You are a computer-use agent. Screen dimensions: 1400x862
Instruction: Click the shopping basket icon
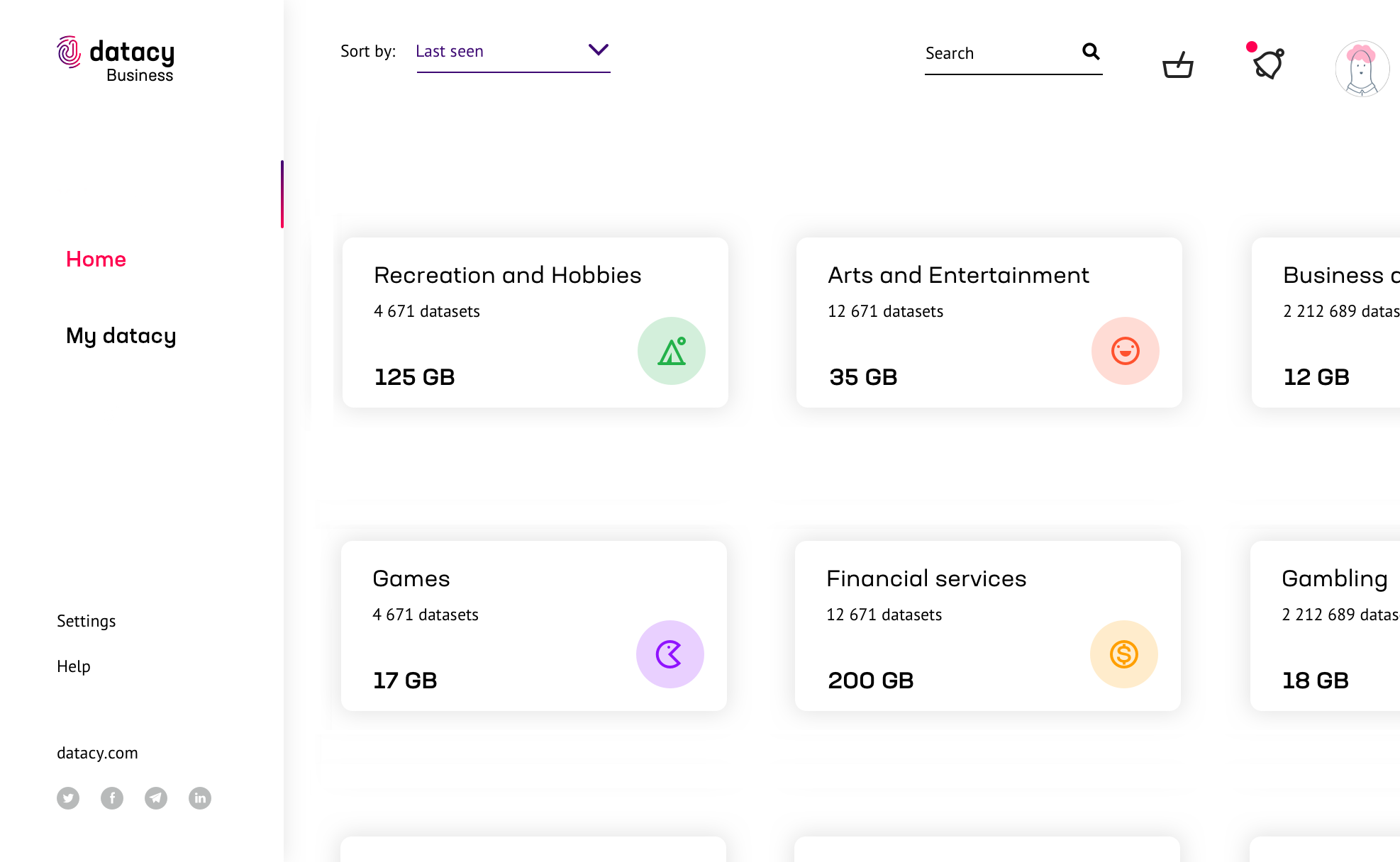1178,65
